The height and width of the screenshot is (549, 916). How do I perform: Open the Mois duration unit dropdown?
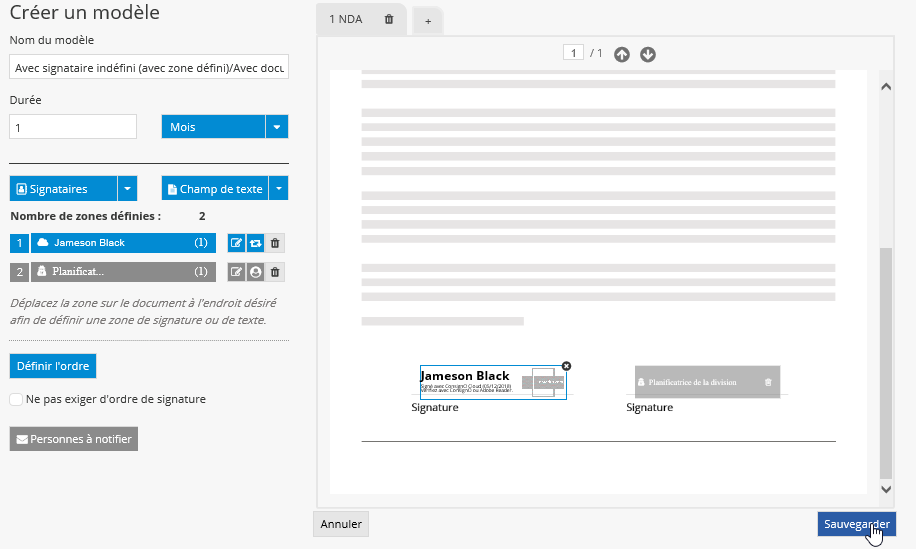277,127
